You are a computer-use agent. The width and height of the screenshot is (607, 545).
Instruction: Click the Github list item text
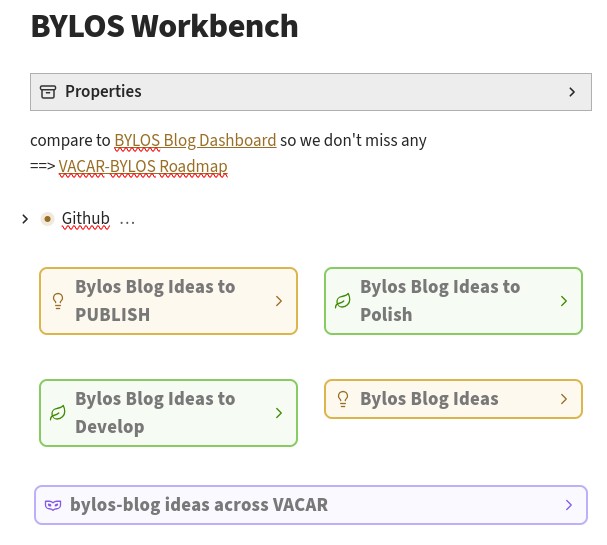(85, 218)
